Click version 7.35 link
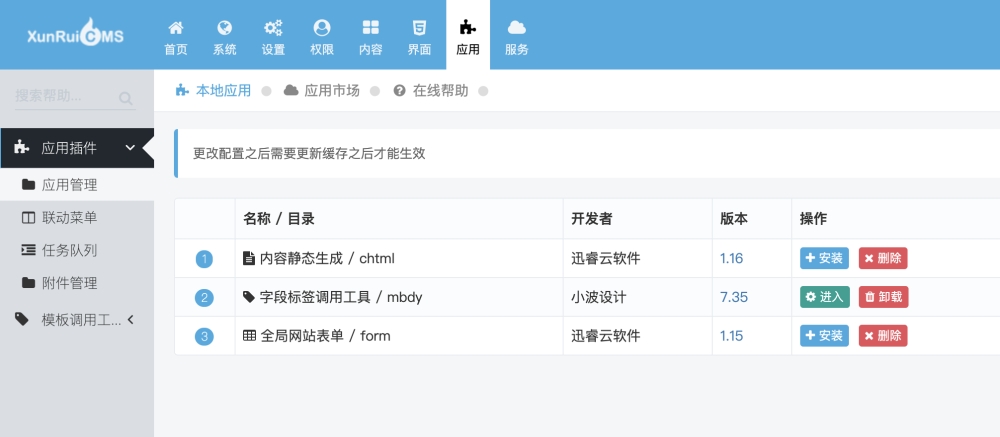Viewport: 1000px width, 437px height. (x=734, y=297)
